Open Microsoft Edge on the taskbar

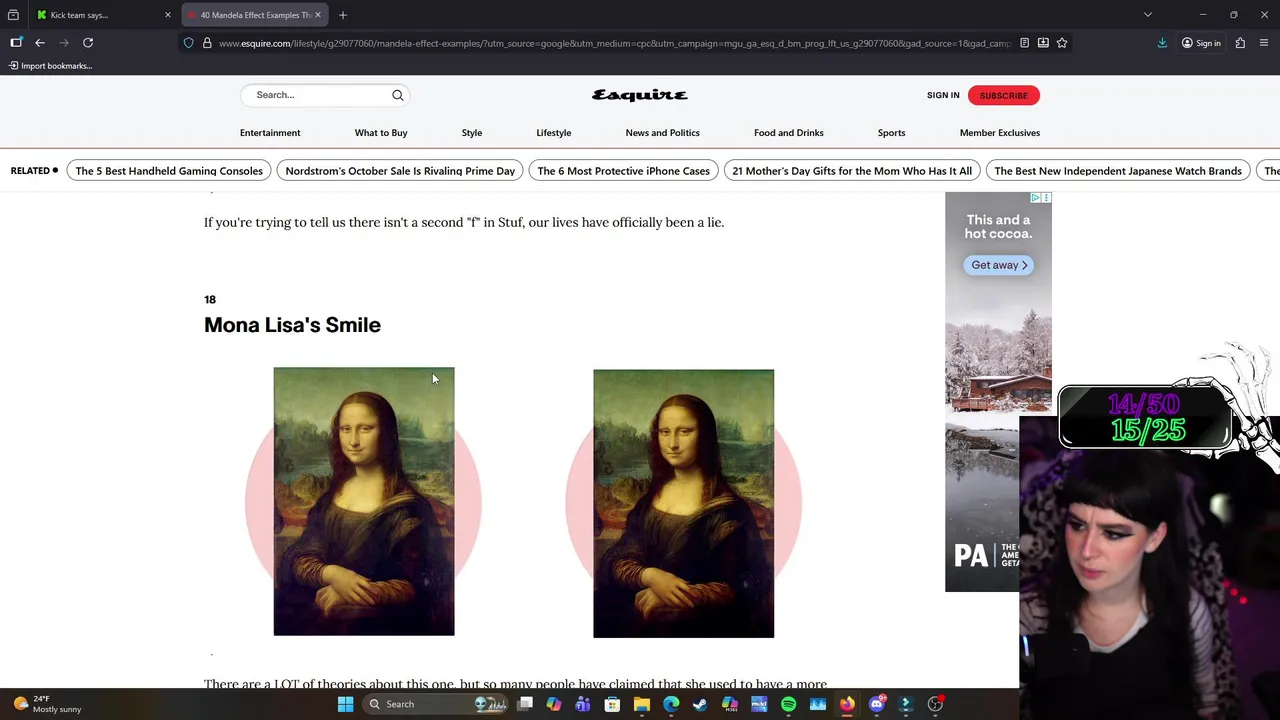click(671, 704)
